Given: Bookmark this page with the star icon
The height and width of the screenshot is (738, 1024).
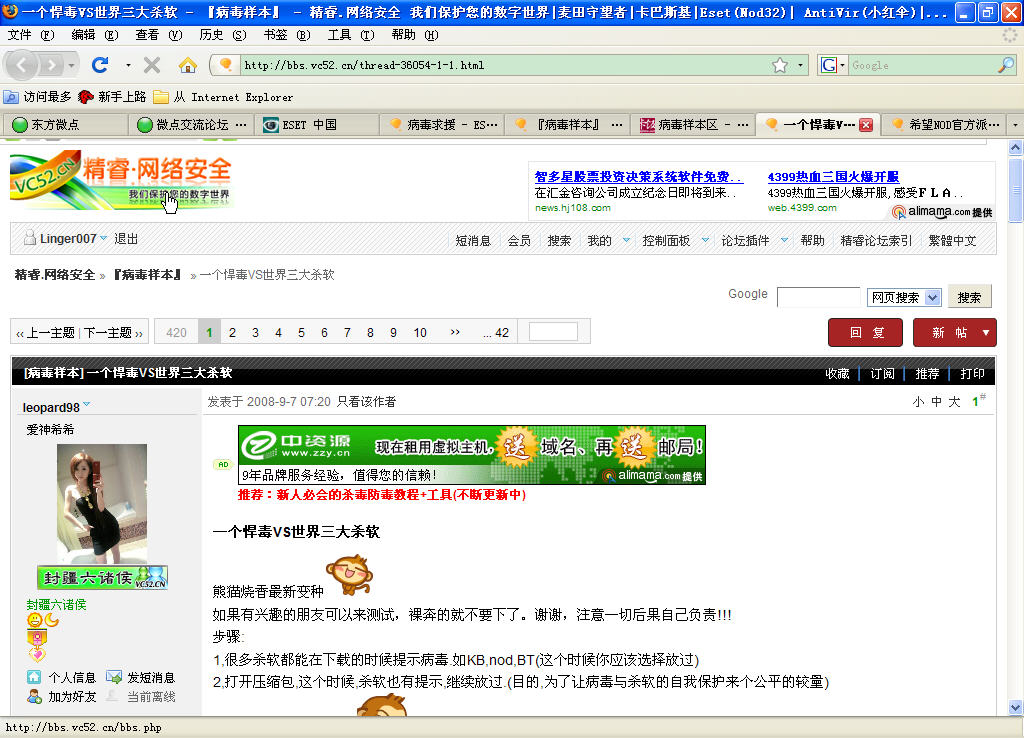Looking at the screenshot, I should coord(780,65).
